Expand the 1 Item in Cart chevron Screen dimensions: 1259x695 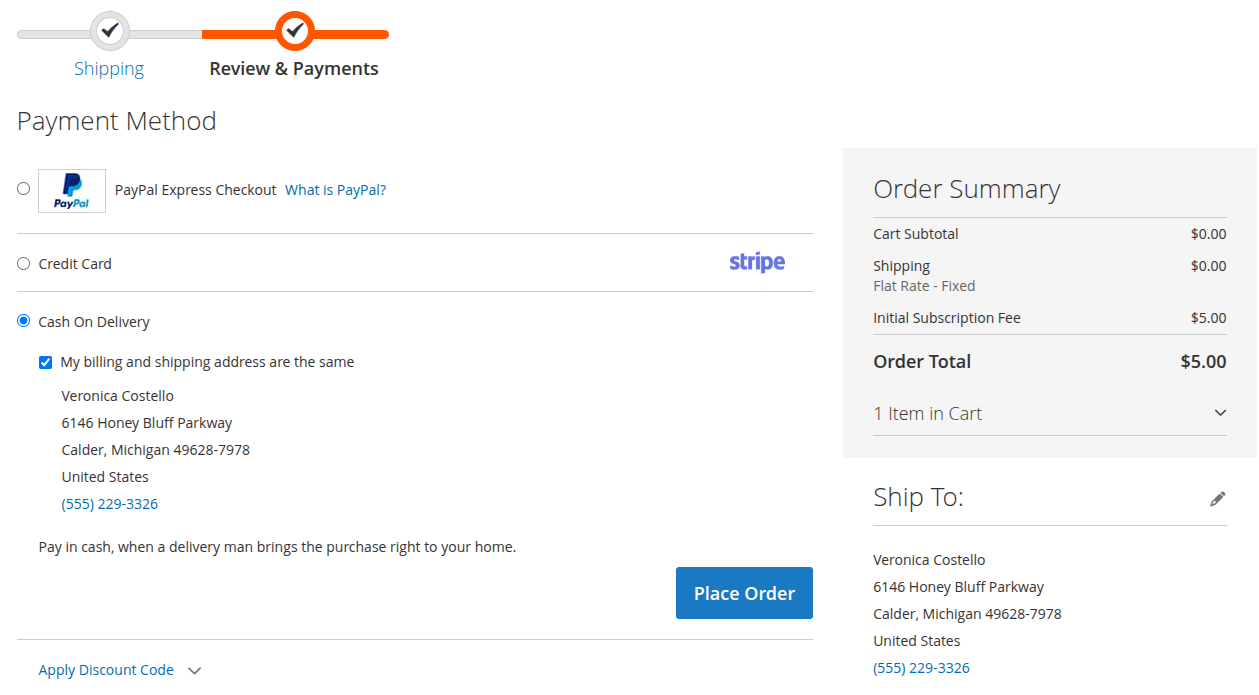pyautogui.click(x=1220, y=413)
